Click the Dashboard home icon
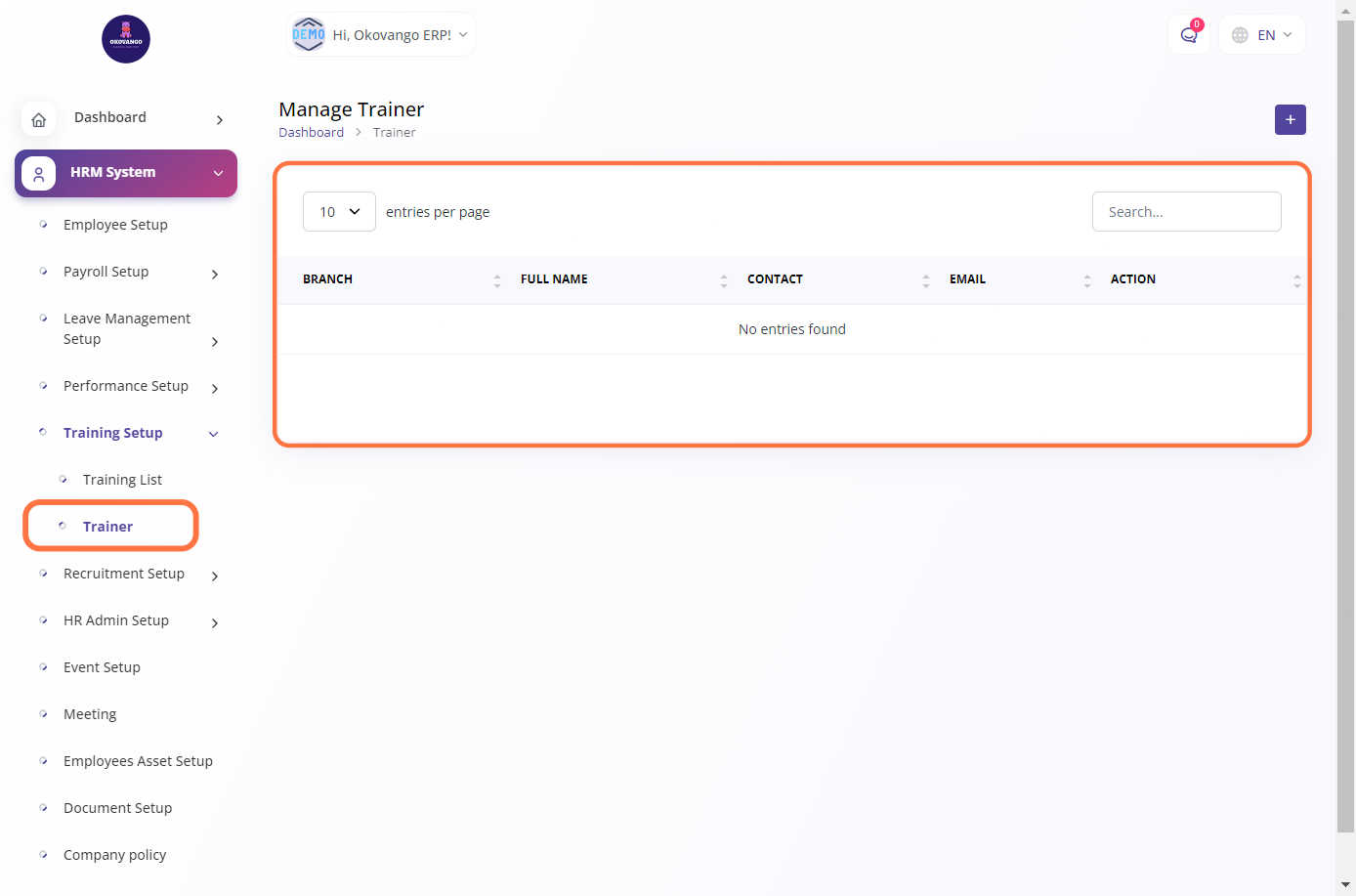Screen dimensions: 1356x896 pyautogui.click(x=39, y=119)
